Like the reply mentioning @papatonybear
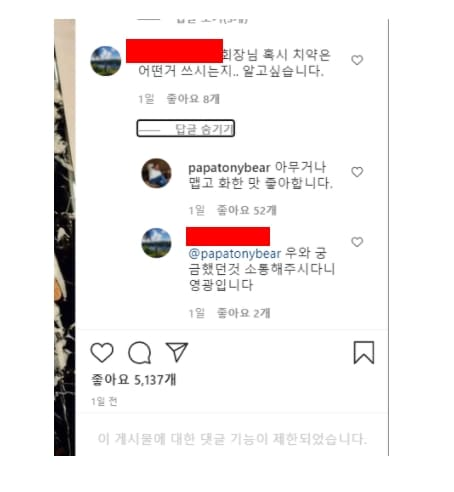 click(x=357, y=242)
